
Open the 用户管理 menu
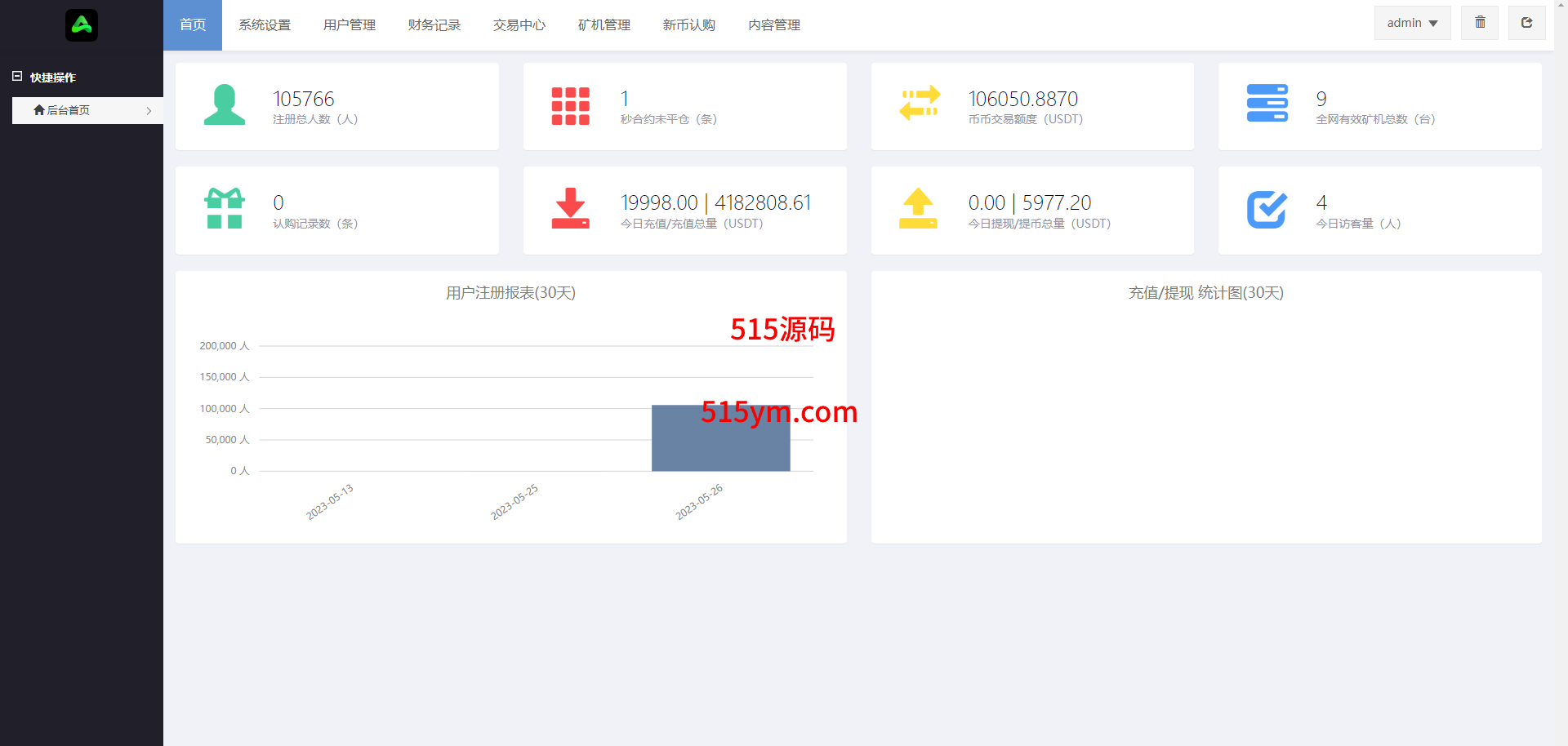click(x=350, y=25)
